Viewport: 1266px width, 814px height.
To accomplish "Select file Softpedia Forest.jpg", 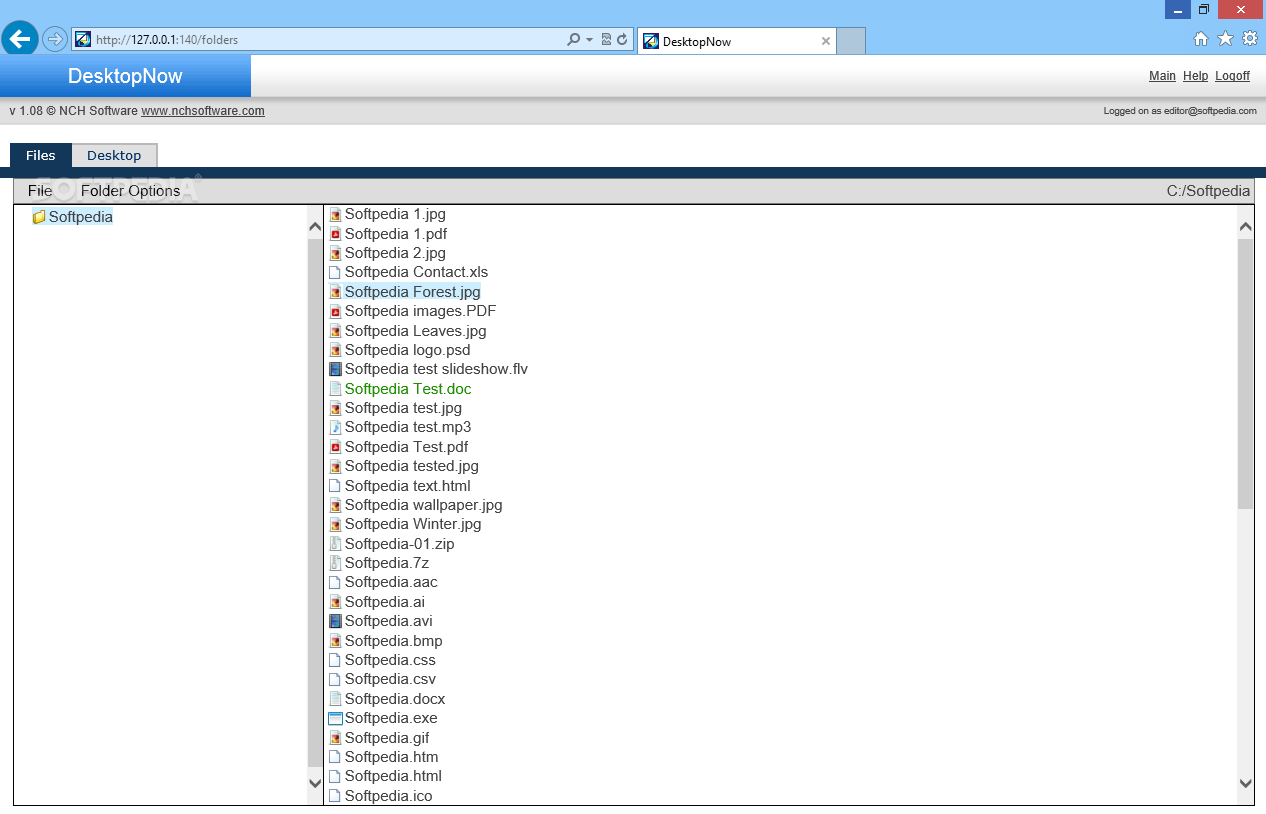I will pos(412,292).
